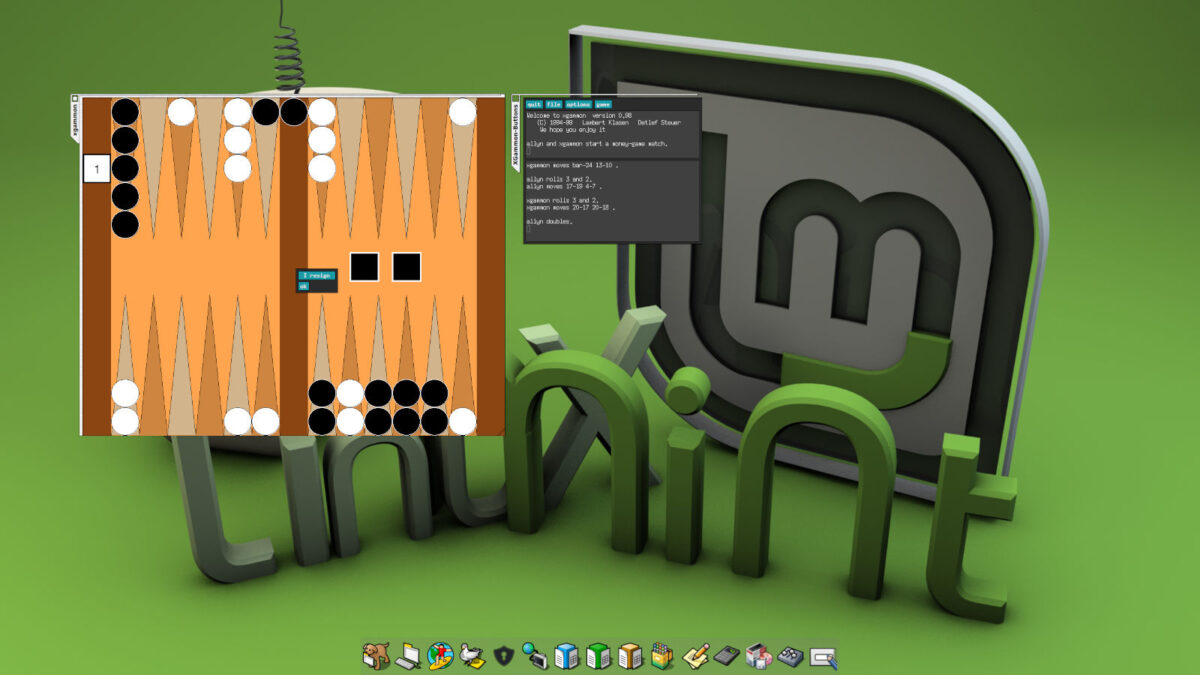
Task: Click the dark shield security icon
Action: click(503, 657)
